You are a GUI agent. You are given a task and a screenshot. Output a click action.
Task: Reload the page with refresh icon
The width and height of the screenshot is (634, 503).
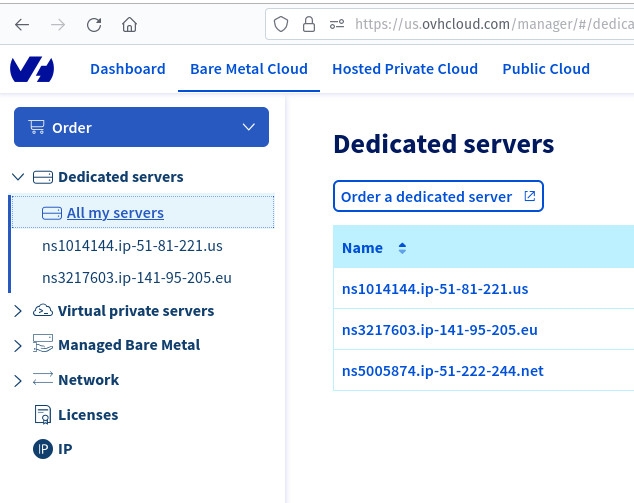click(x=94, y=24)
